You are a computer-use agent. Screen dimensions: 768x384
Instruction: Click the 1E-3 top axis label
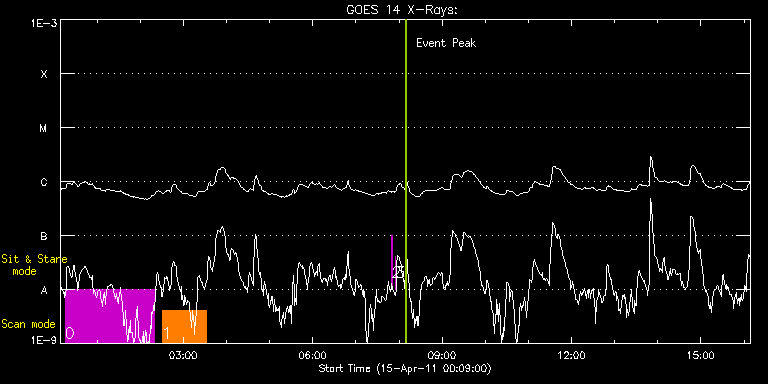pyautogui.click(x=43, y=23)
